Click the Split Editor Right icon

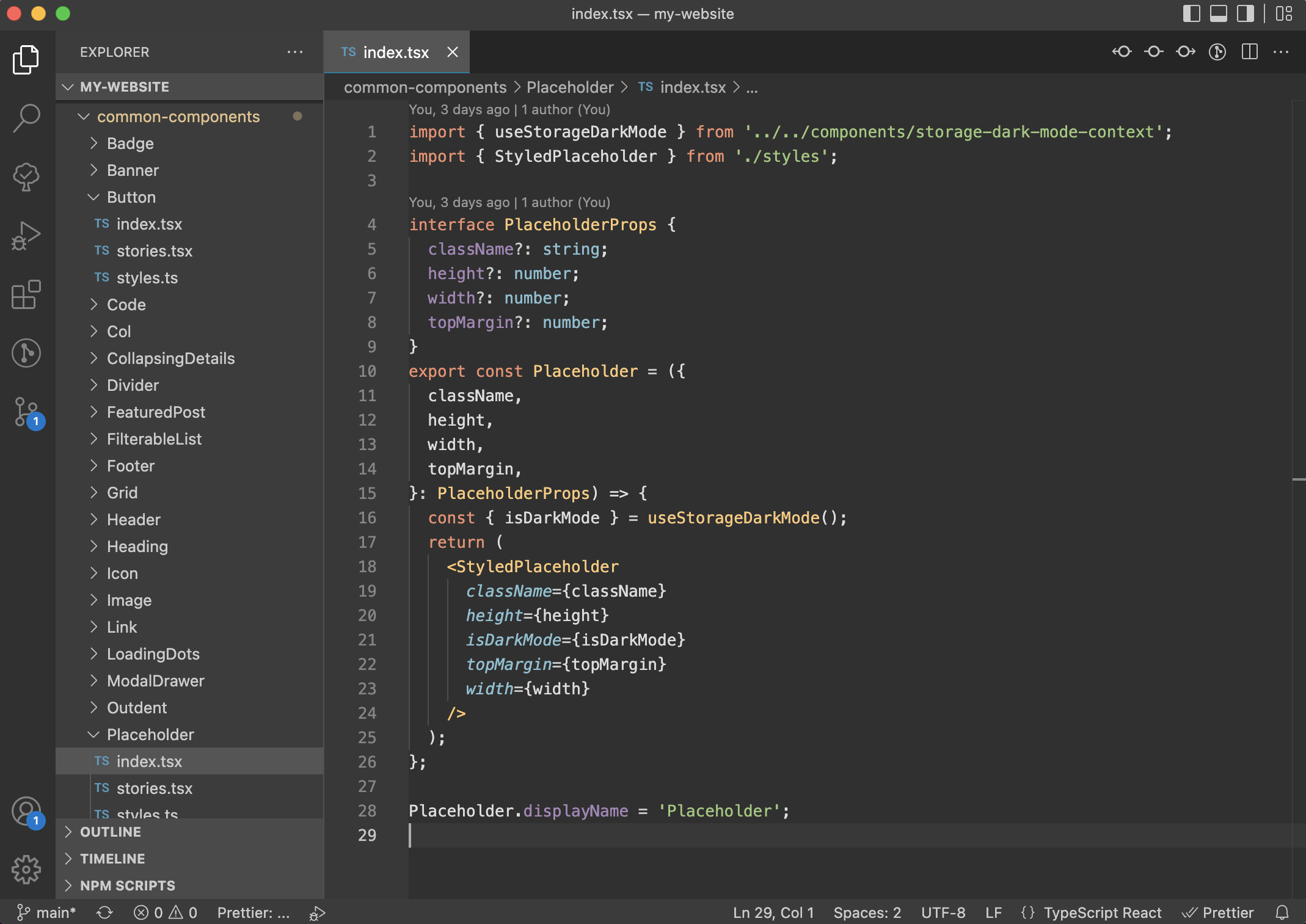click(1249, 52)
